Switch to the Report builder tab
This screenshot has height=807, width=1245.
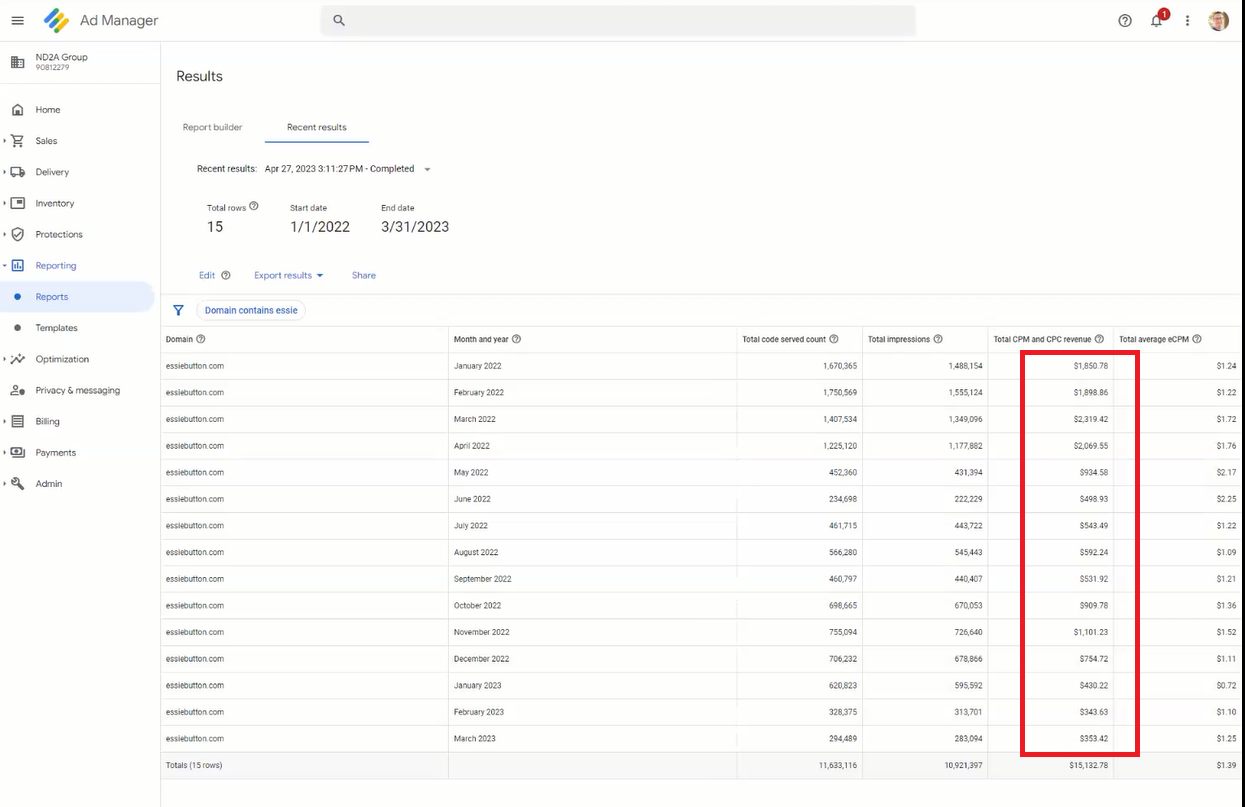(x=213, y=127)
